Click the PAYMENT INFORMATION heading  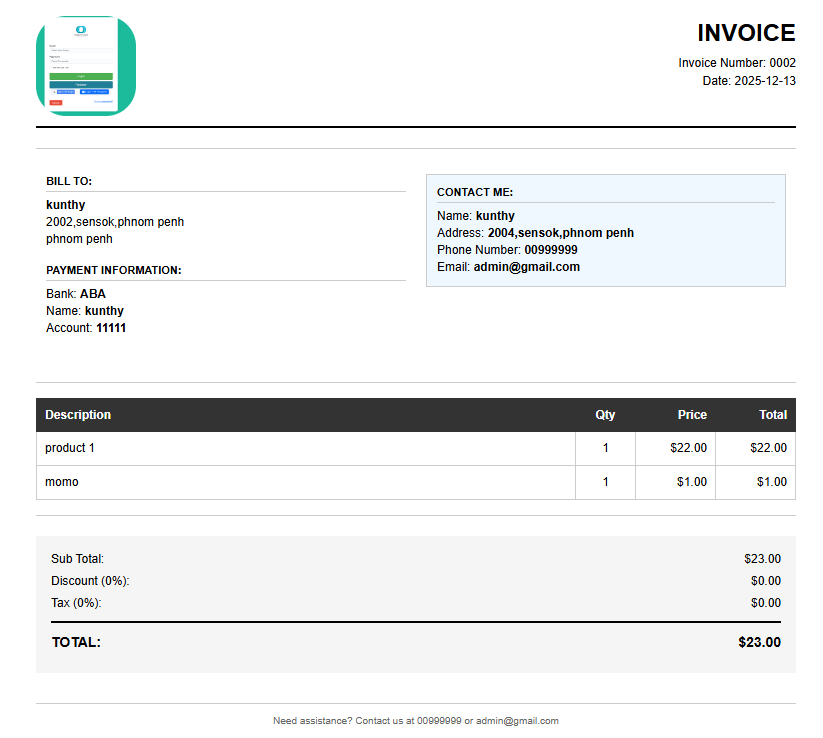pos(115,270)
